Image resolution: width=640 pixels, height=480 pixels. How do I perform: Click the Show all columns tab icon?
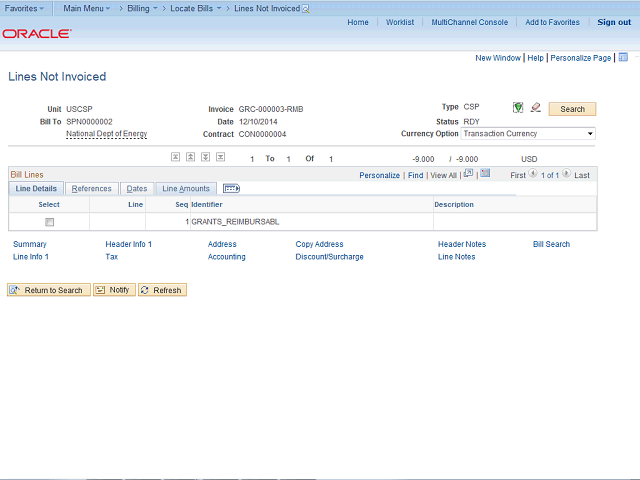tap(231, 189)
